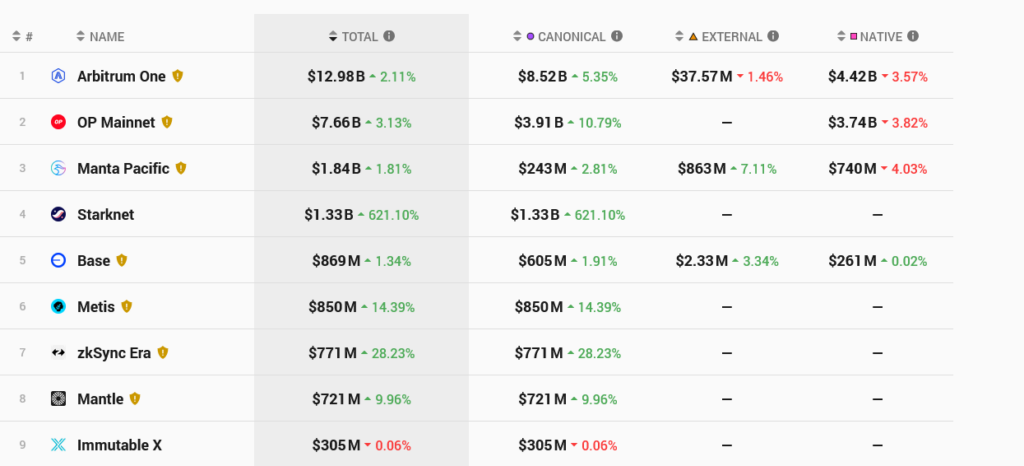Open the Arbitrum One project link
The width and height of the screenshot is (1024, 466).
point(121,76)
